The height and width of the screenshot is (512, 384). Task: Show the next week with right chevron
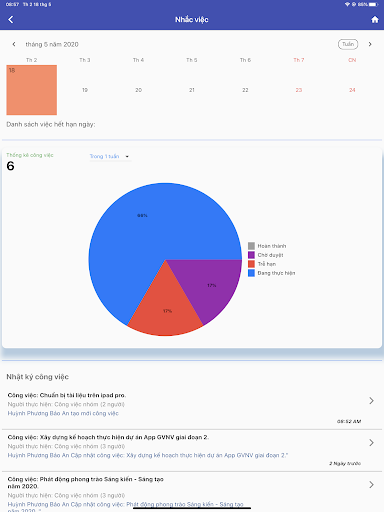370,44
